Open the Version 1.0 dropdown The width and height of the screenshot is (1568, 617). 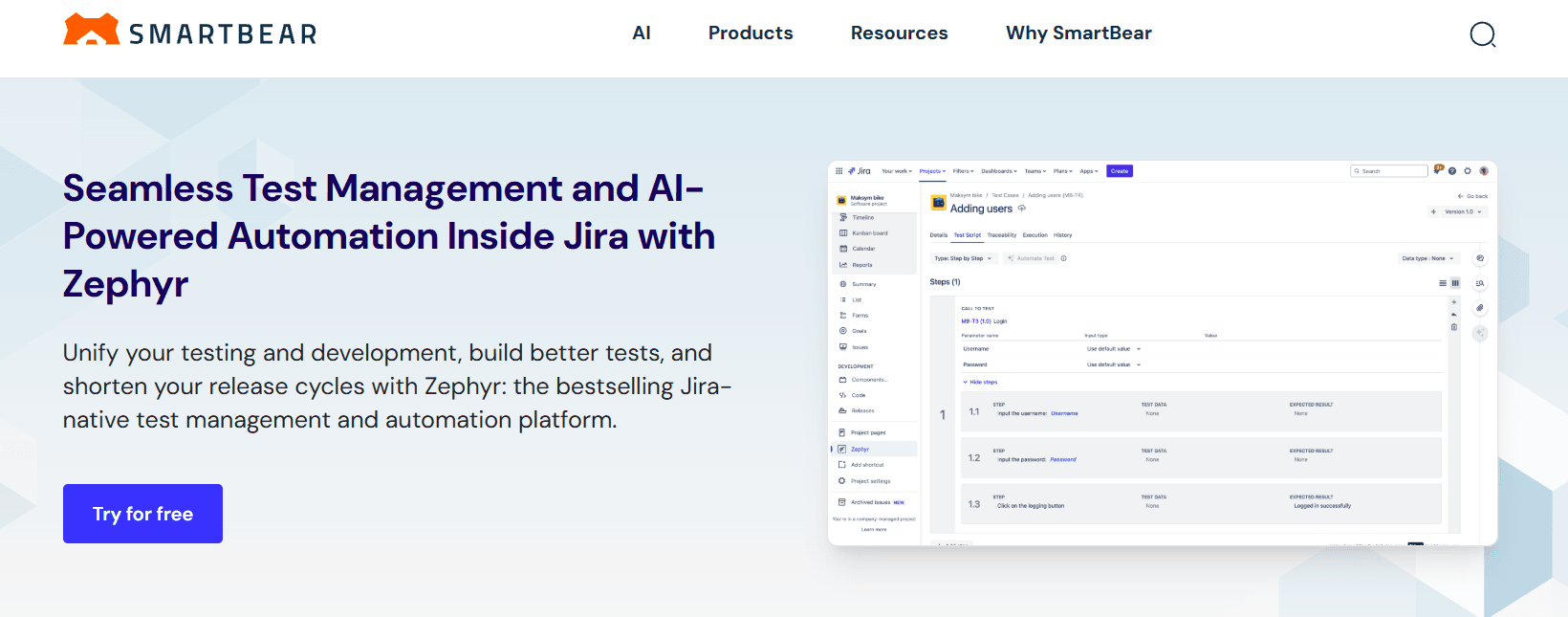[x=1463, y=211]
